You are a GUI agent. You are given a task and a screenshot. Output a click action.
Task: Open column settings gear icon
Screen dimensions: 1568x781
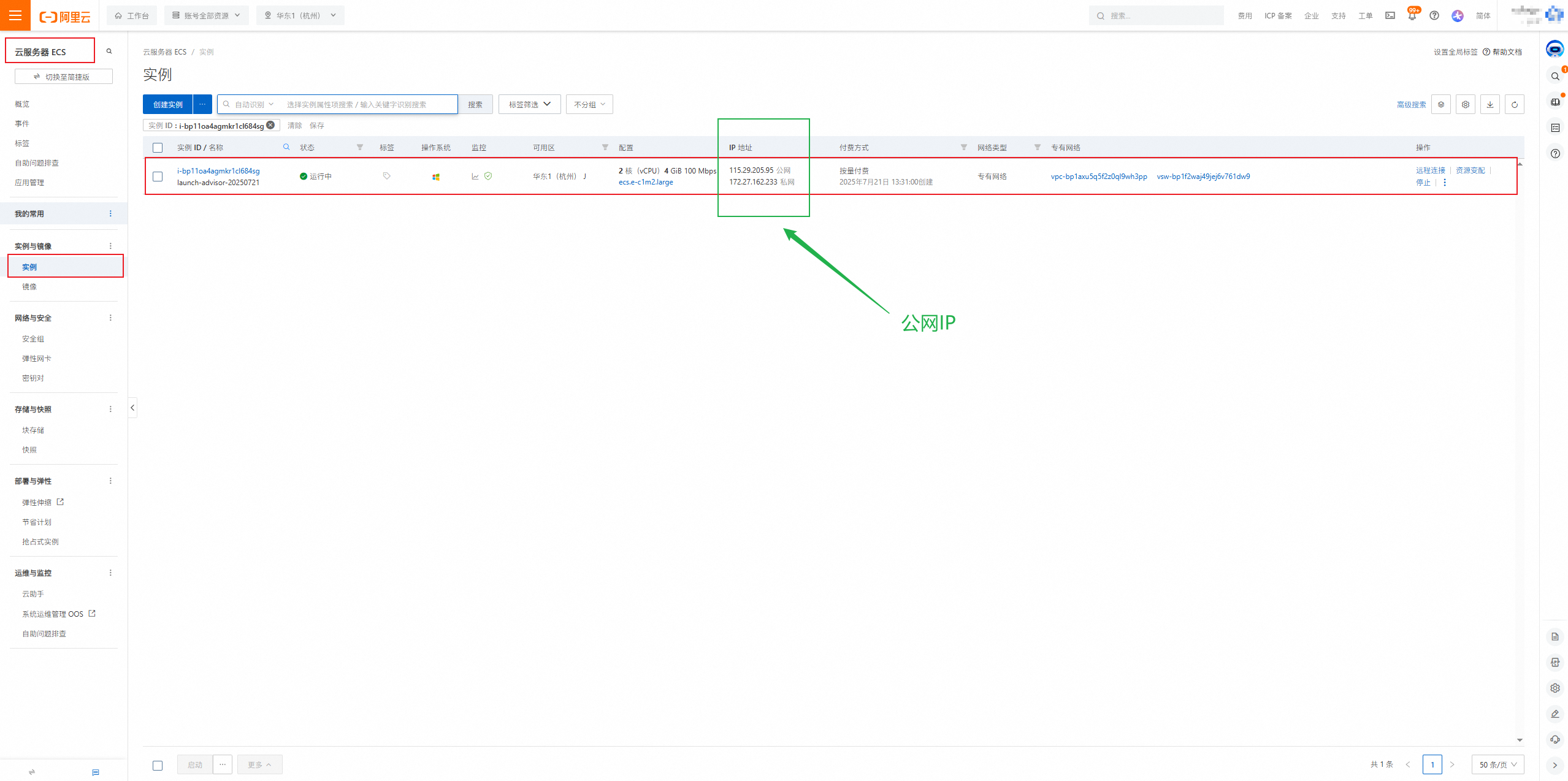point(1465,104)
